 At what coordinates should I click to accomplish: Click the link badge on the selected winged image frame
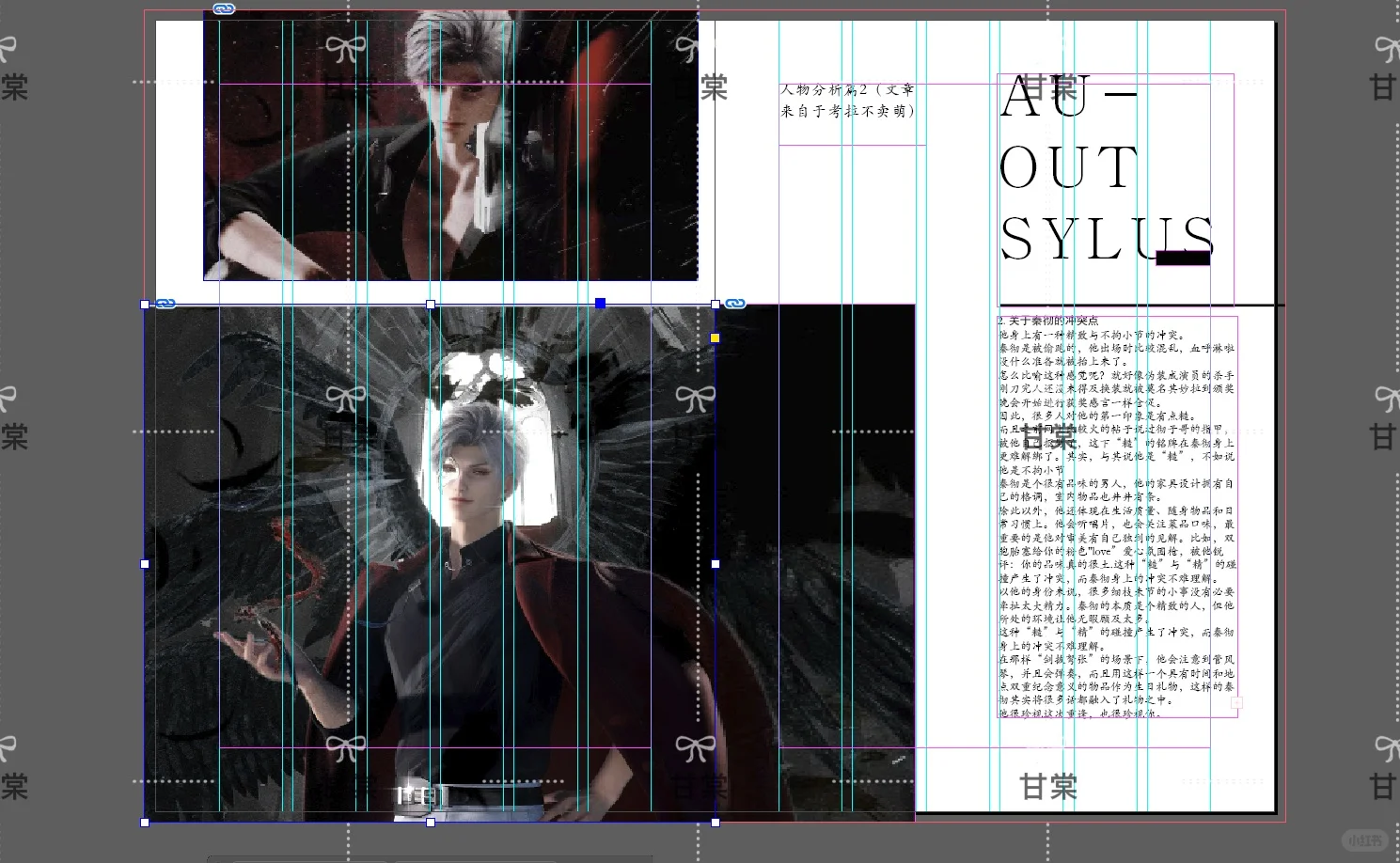click(x=165, y=304)
